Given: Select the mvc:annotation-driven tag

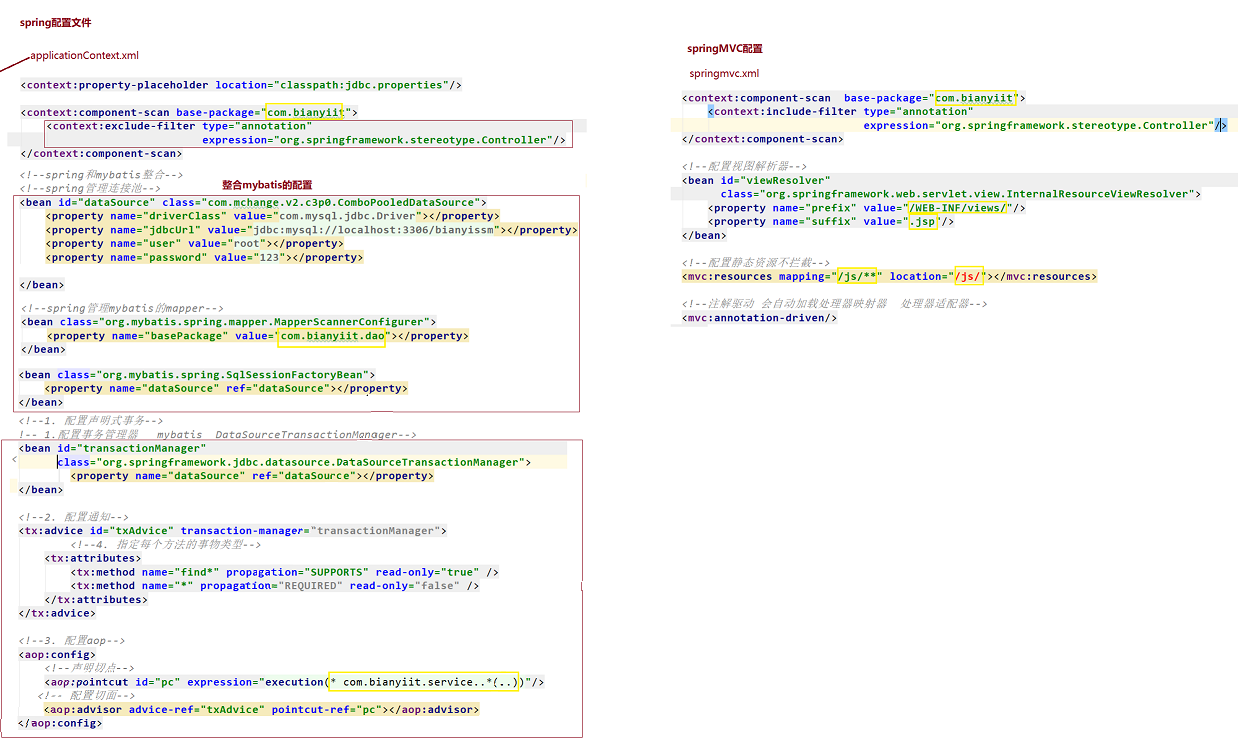Looking at the screenshot, I should 759,318.
